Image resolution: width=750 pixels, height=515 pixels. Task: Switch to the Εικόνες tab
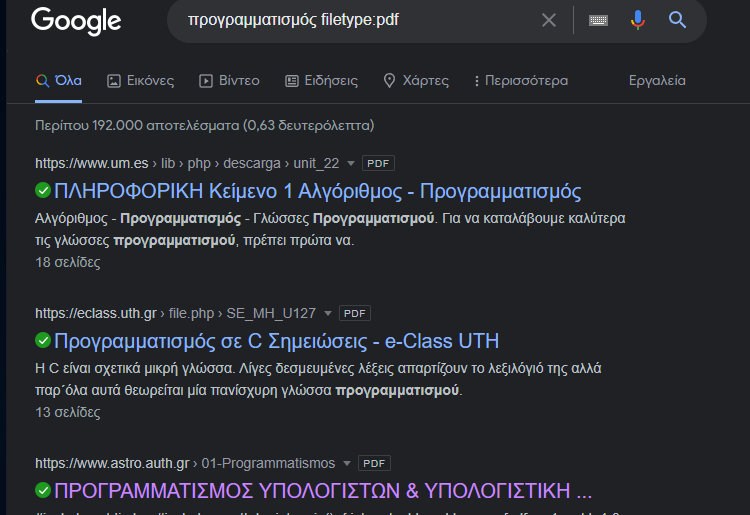[141, 81]
